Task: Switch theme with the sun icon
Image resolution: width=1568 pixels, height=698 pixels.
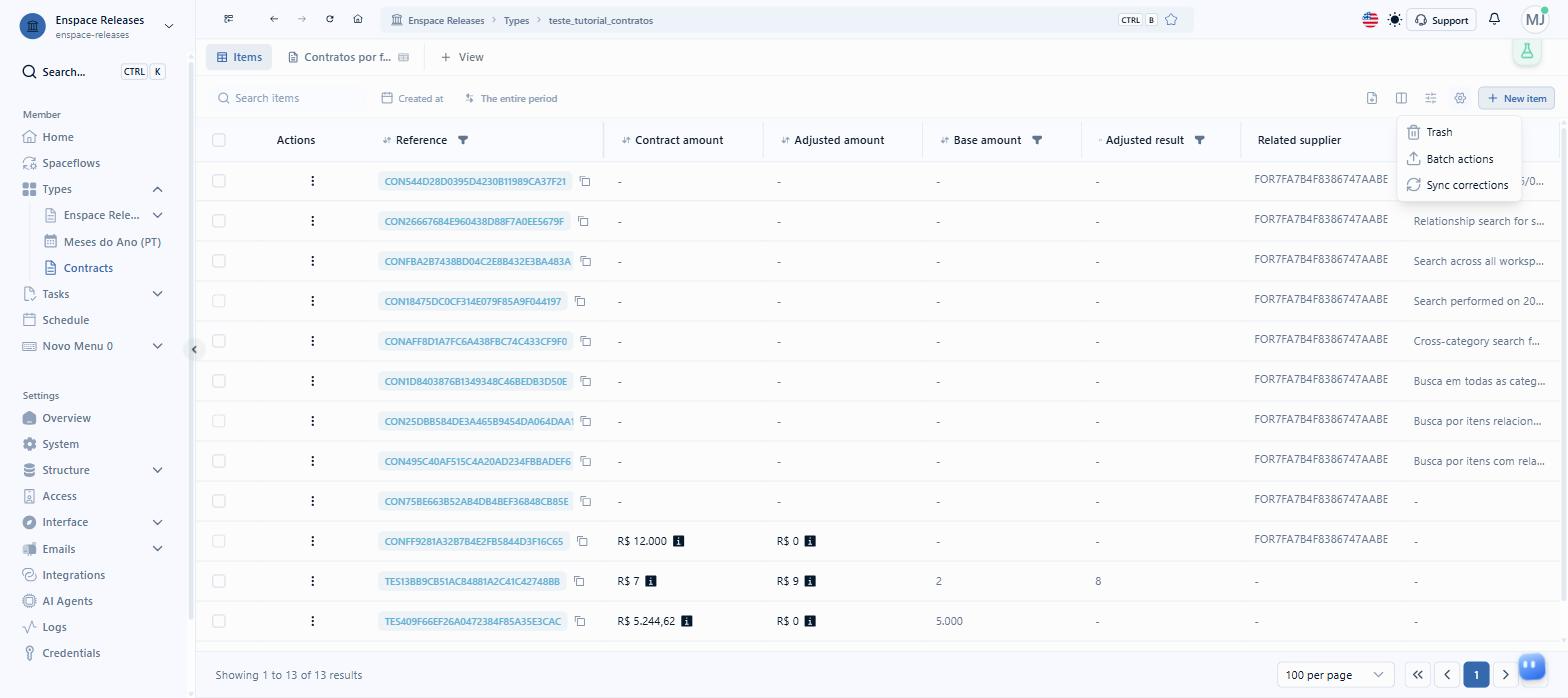Action: click(x=1394, y=20)
